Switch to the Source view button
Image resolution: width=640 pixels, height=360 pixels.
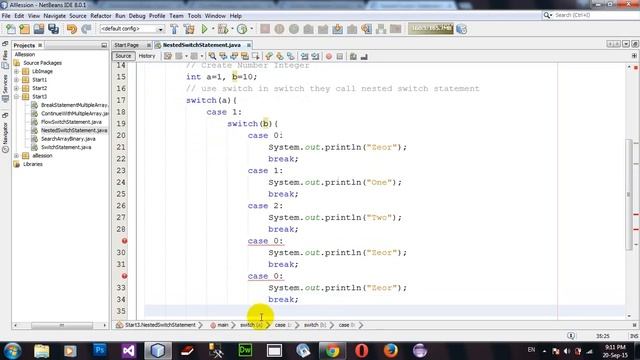point(123,56)
